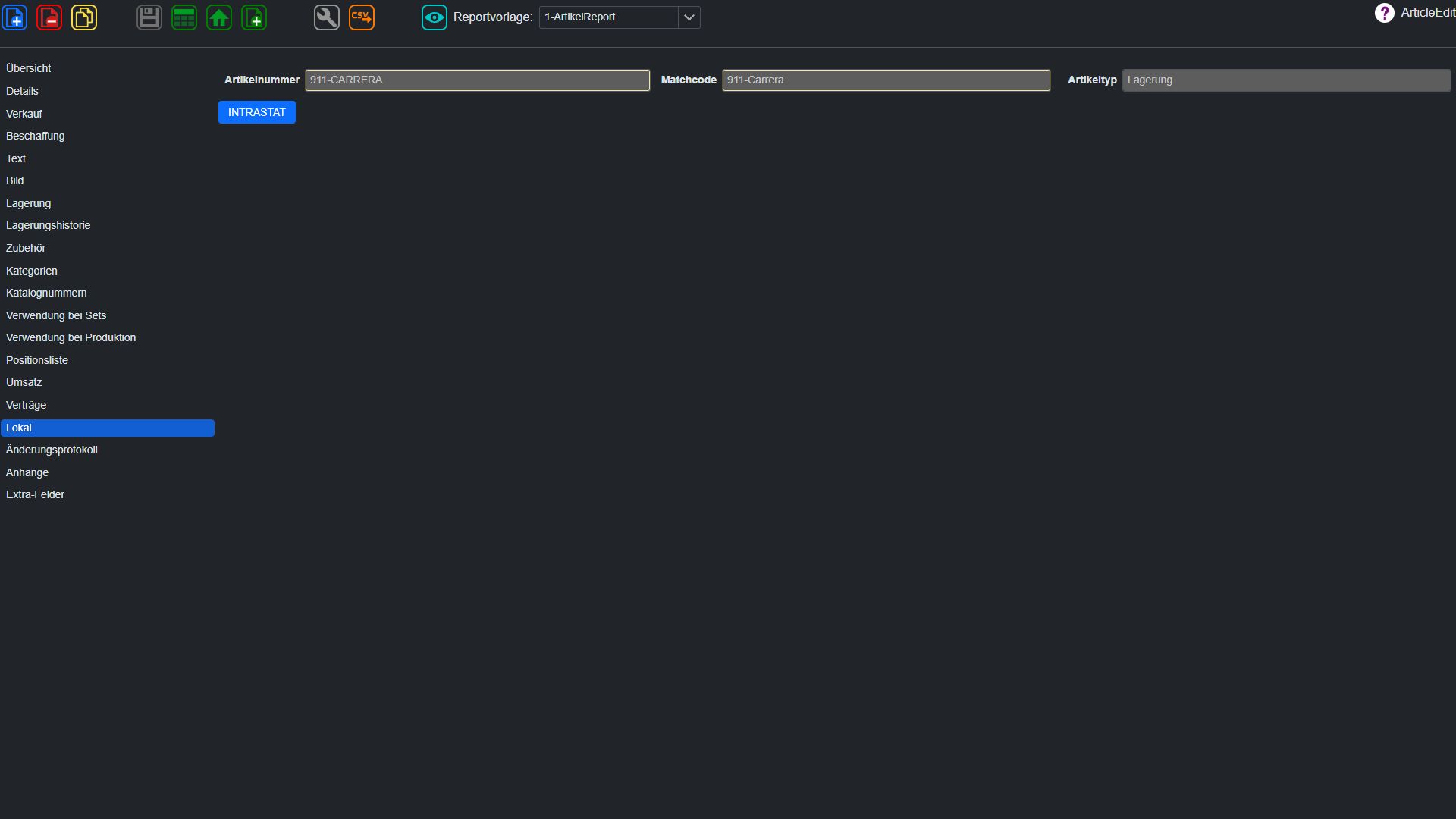The height and width of the screenshot is (819, 1456).
Task: Open the Lagerung sidebar entry
Action: (x=108, y=203)
